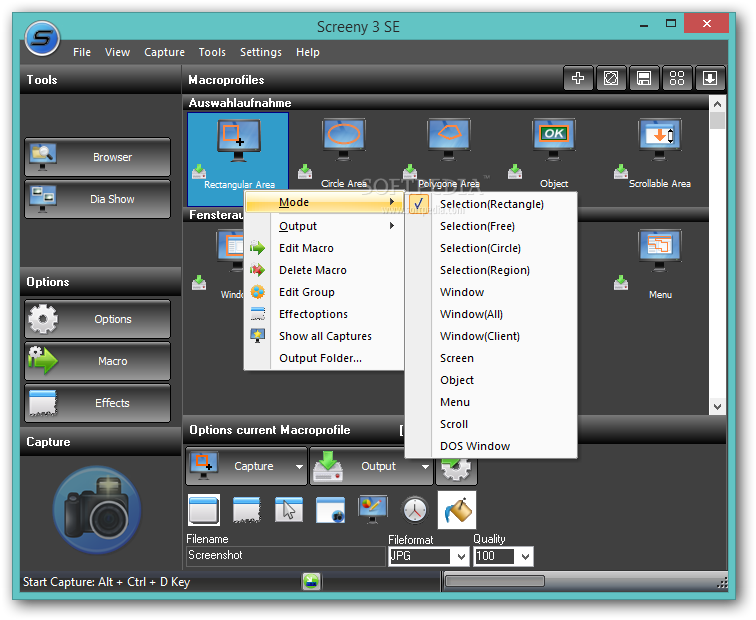This screenshot has height=620, width=756.
Task: Click output indicator icon beside Scrollable Area
Action: 621,172
